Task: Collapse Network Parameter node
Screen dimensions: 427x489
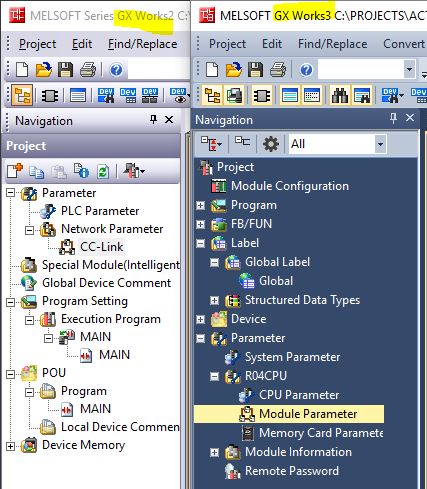Action: 29,229
